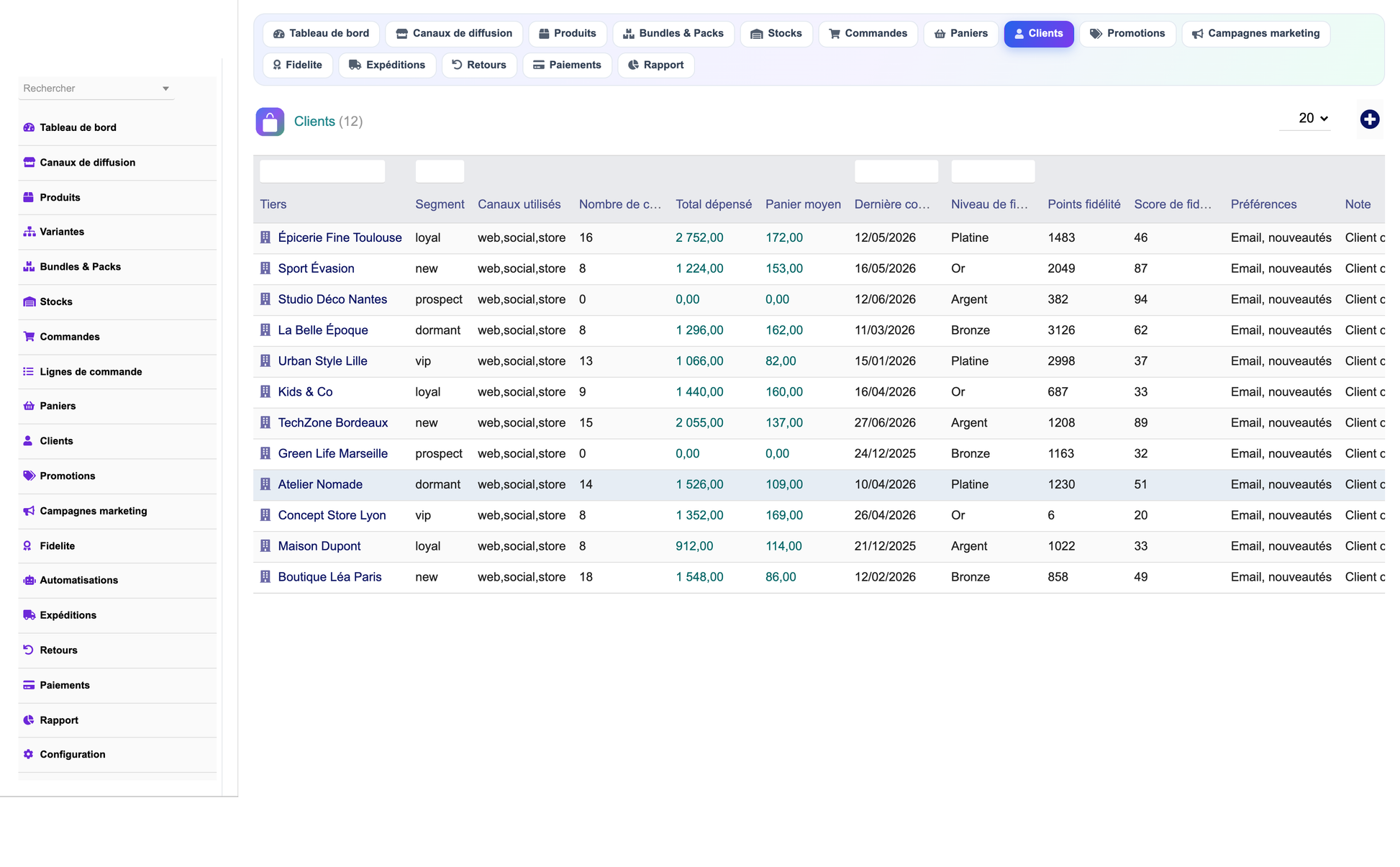This screenshot has height=867, width=1400.
Task: Open the Campagnes marketing top tab
Action: [1255, 34]
